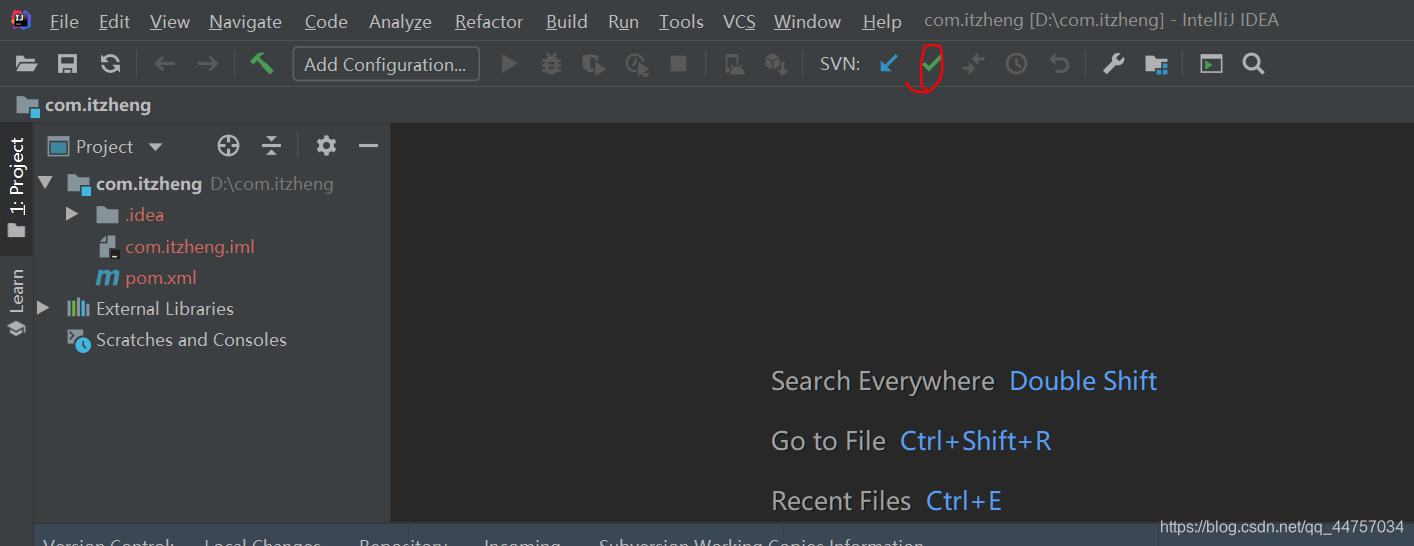Select com.itzheng.iml file
The width and height of the screenshot is (1414, 546).
[190, 246]
